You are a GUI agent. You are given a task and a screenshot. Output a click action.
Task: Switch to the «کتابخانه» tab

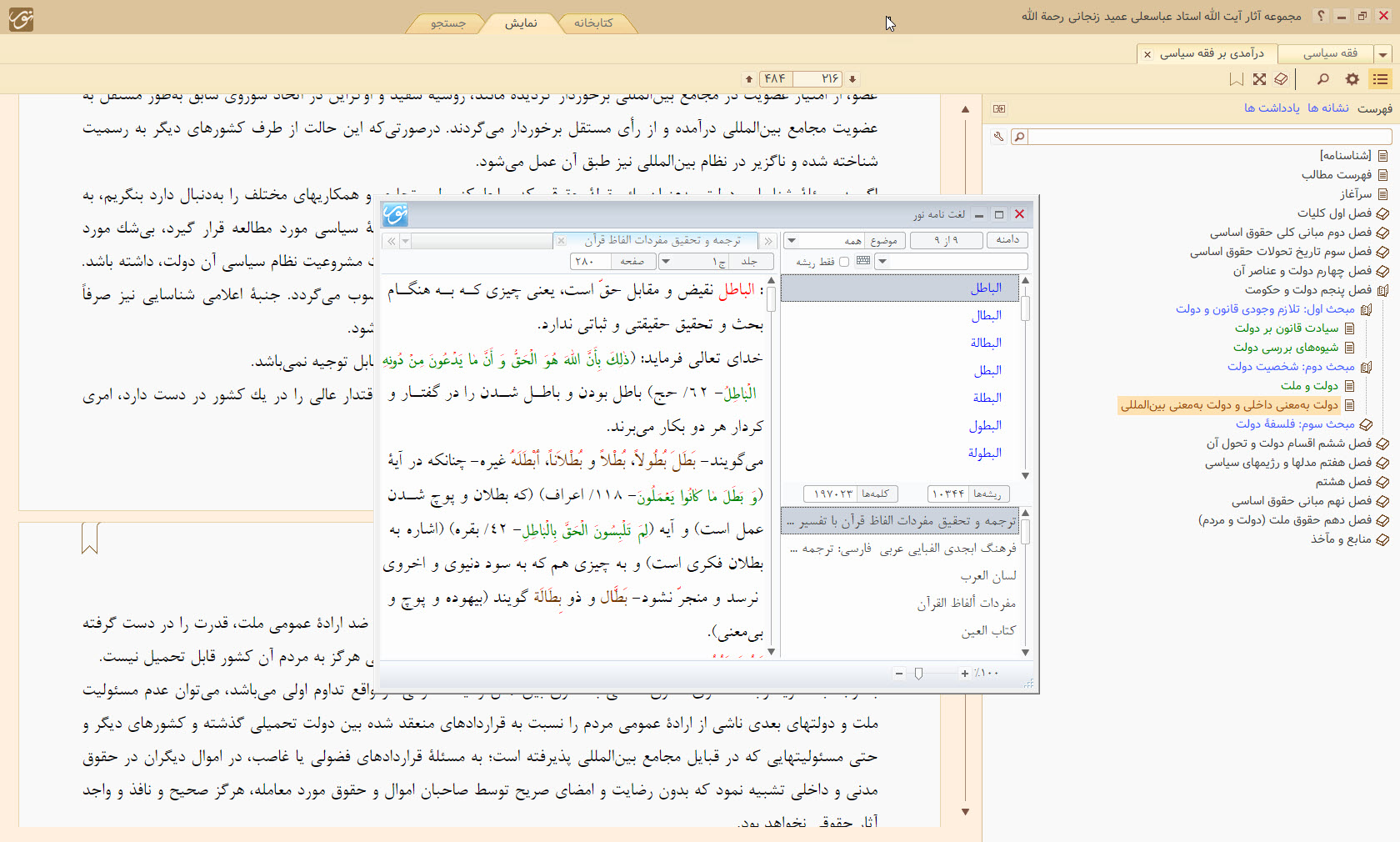coord(593,23)
